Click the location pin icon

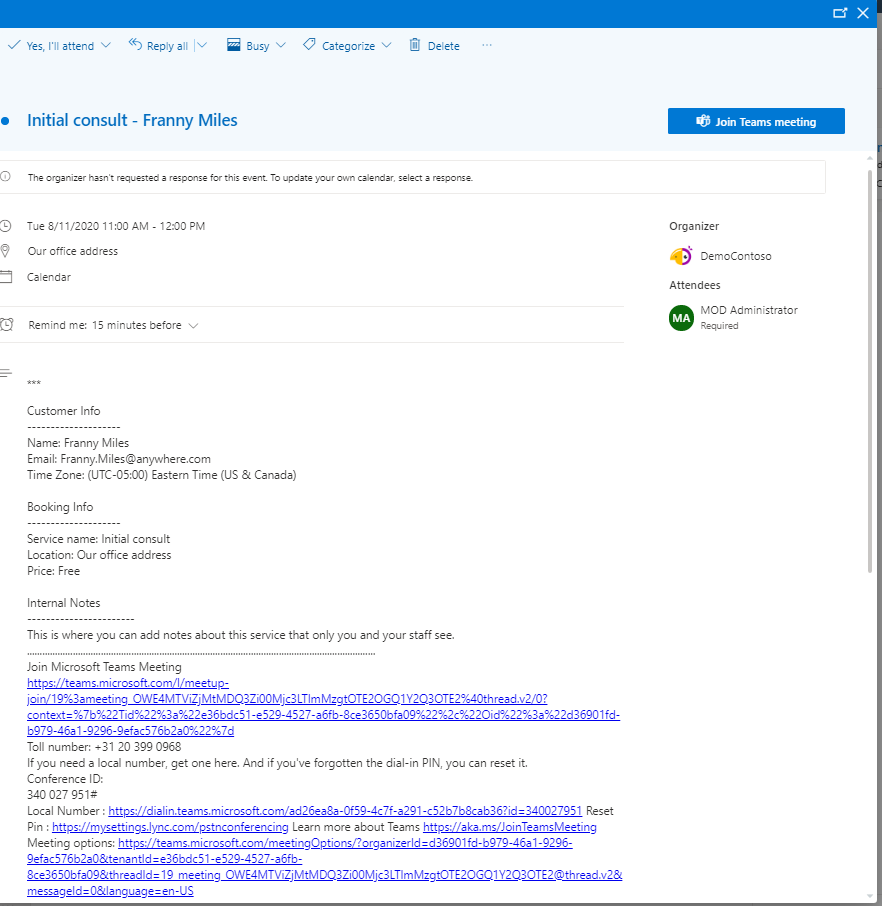pos(5,251)
